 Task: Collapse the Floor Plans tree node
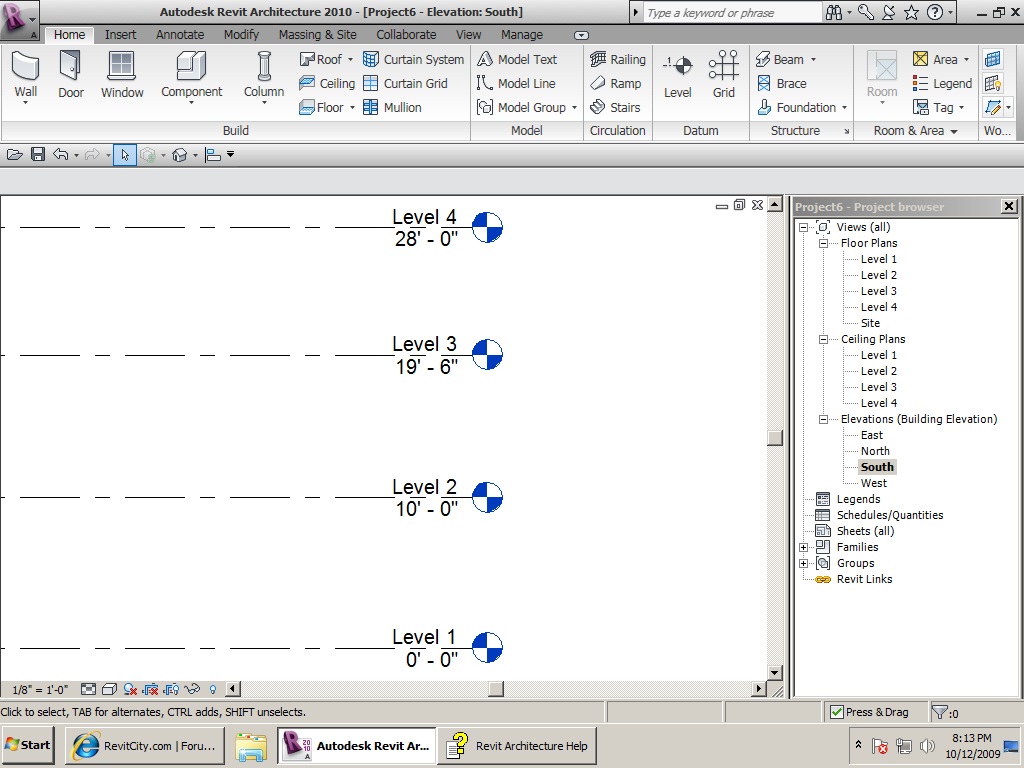[824, 243]
